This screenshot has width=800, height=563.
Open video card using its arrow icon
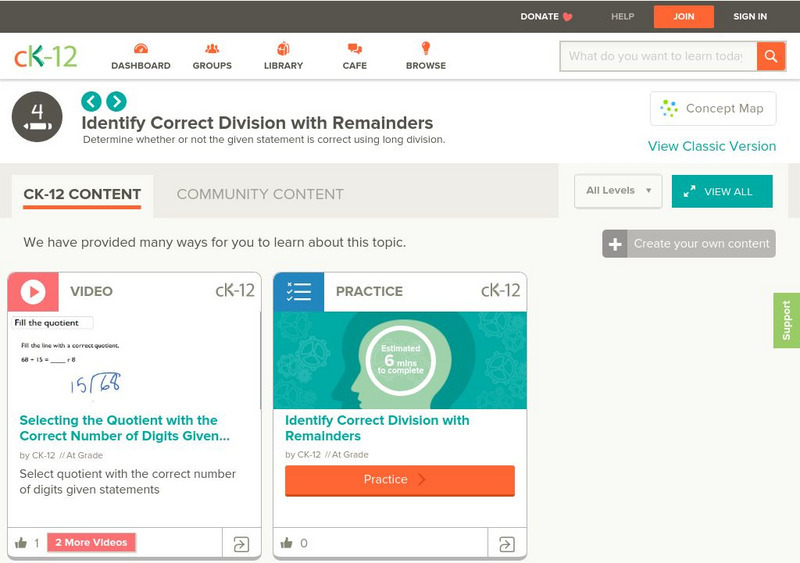241,544
